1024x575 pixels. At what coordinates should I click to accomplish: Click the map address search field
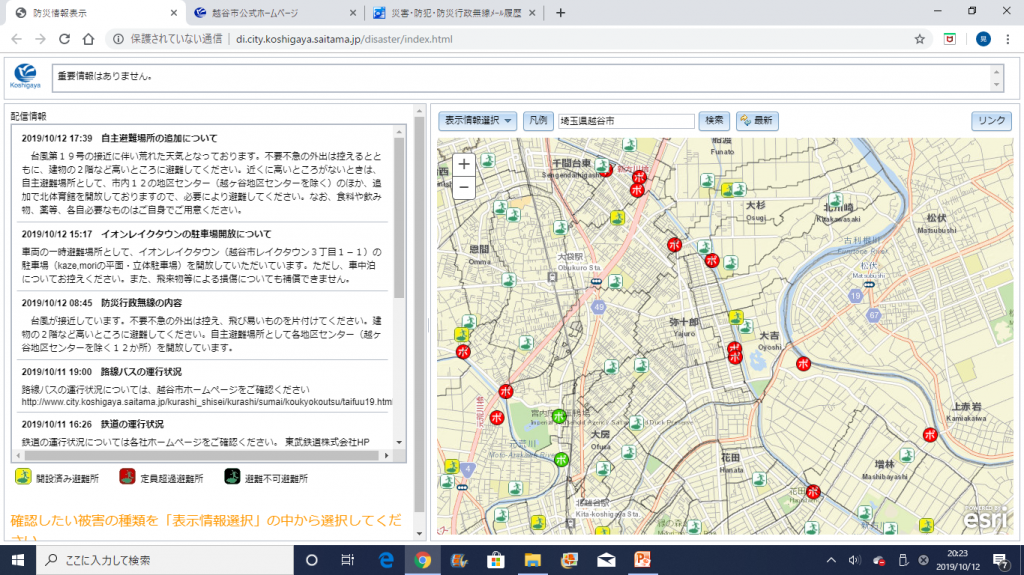(x=626, y=120)
